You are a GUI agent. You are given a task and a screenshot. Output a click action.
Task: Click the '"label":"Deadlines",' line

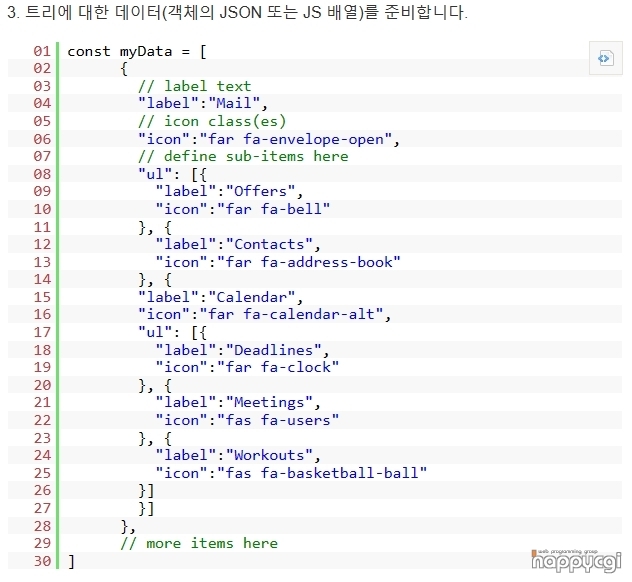click(243, 350)
